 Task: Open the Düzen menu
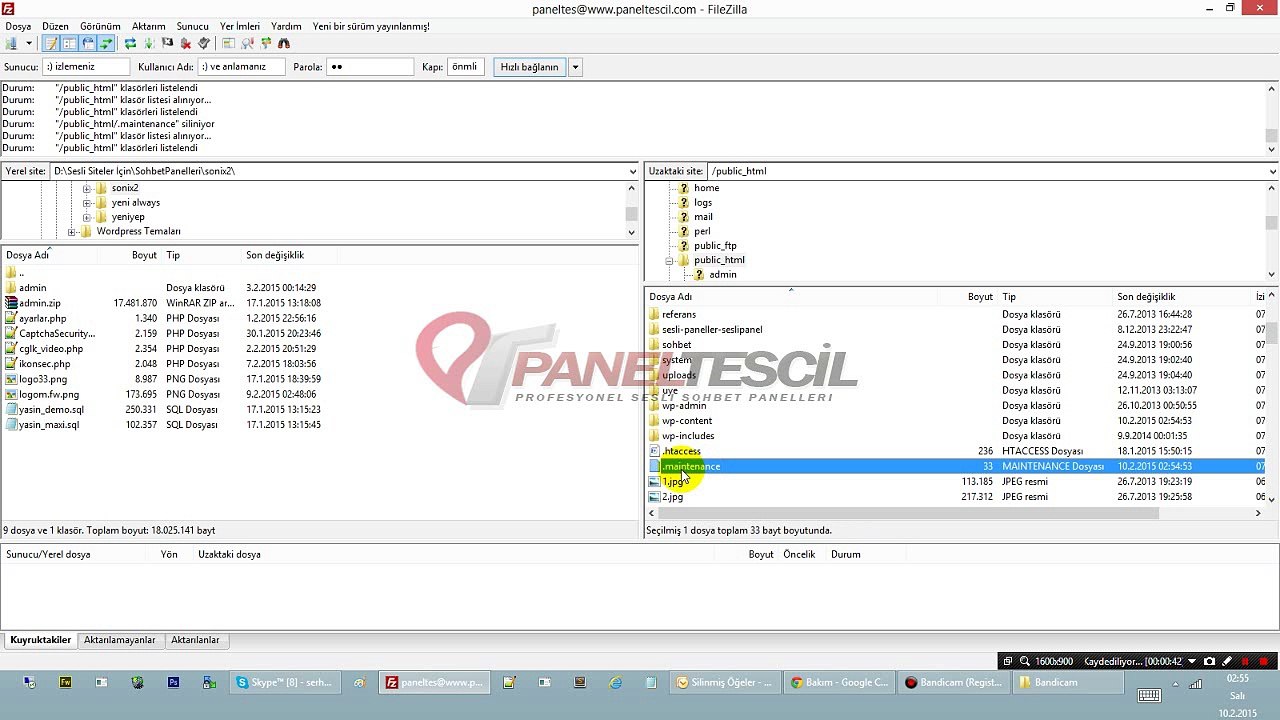tap(55, 26)
